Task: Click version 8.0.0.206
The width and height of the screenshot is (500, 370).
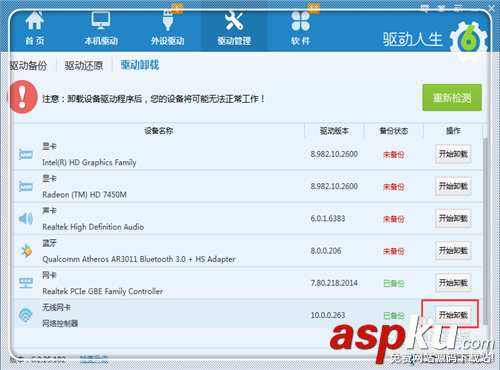Action: point(326,251)
